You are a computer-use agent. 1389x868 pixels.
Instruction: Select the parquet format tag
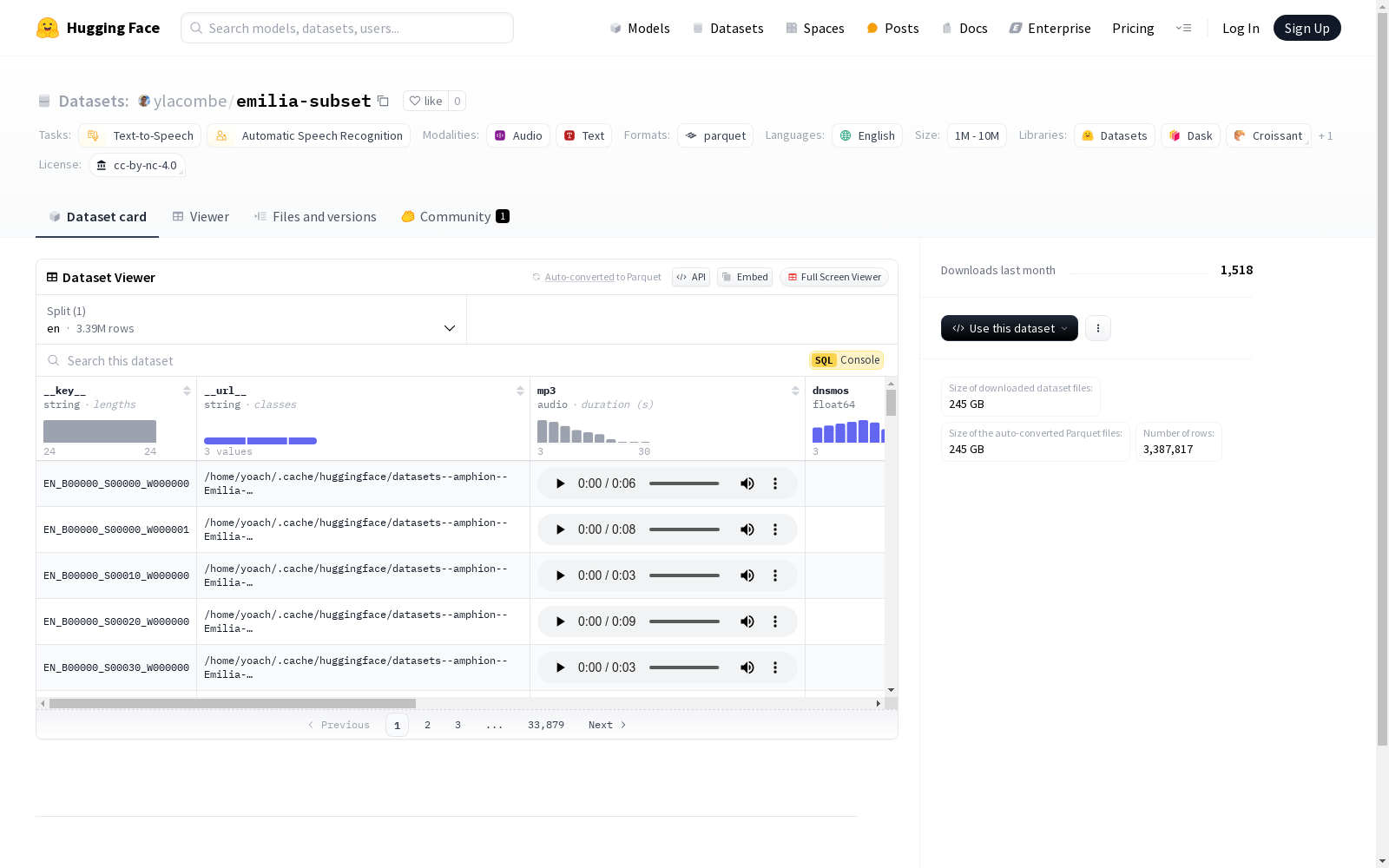715,135
